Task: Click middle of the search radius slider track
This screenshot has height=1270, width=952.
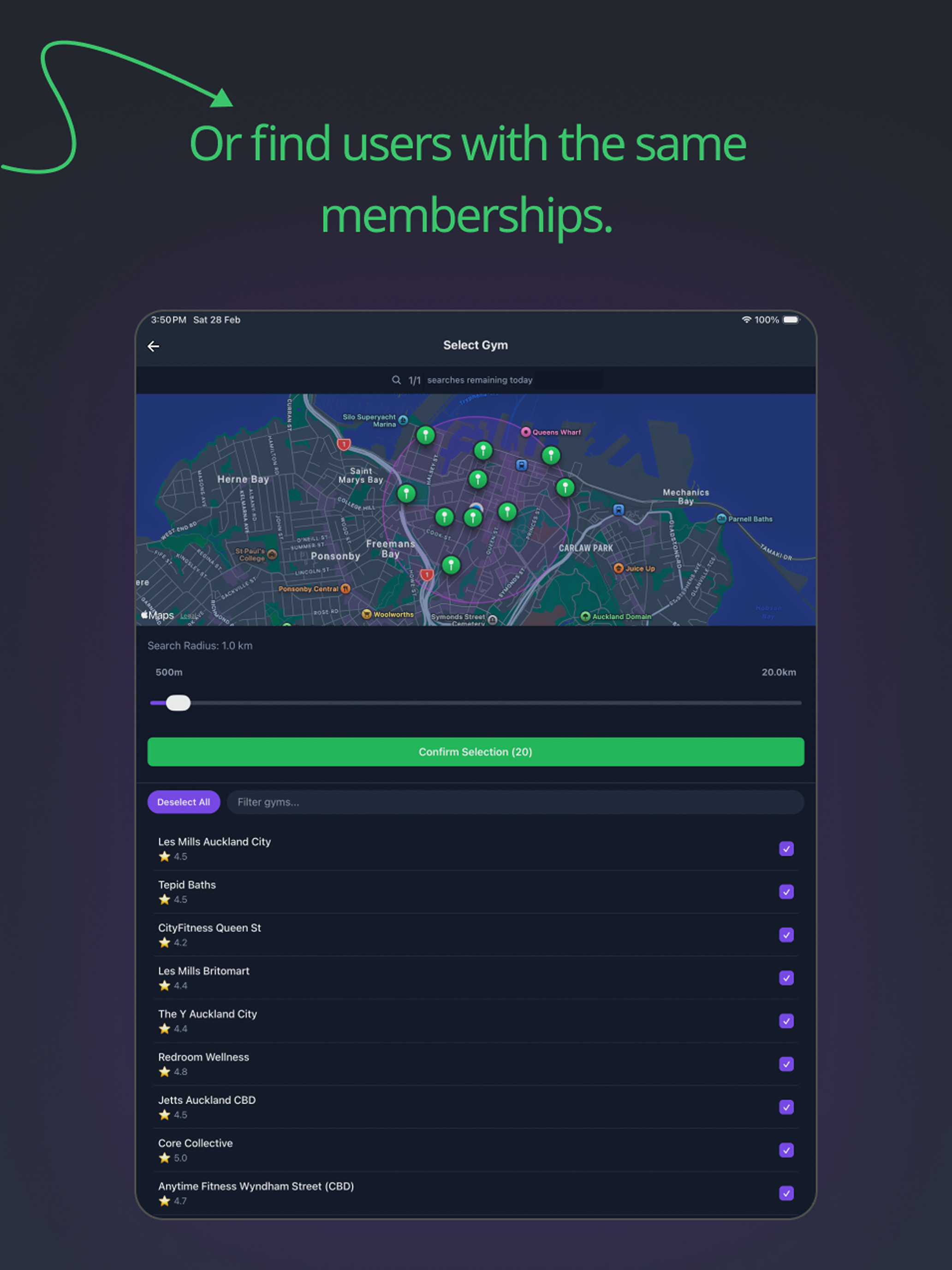Action: click(476, 703)
